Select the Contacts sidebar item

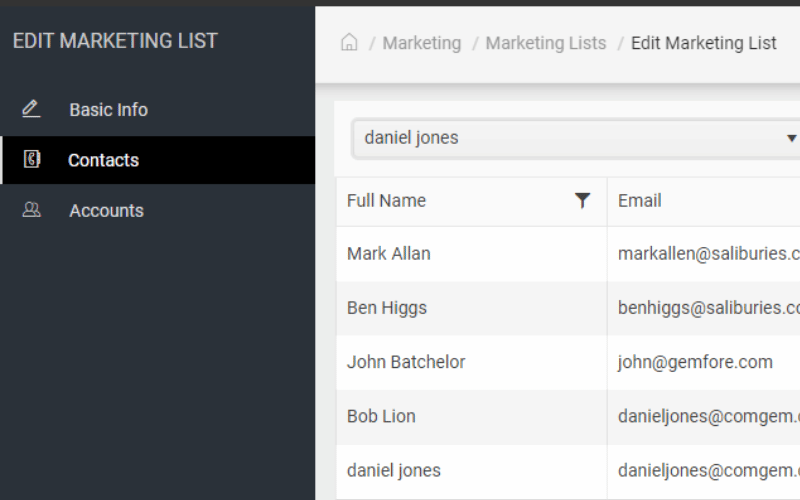click(103, 160)
